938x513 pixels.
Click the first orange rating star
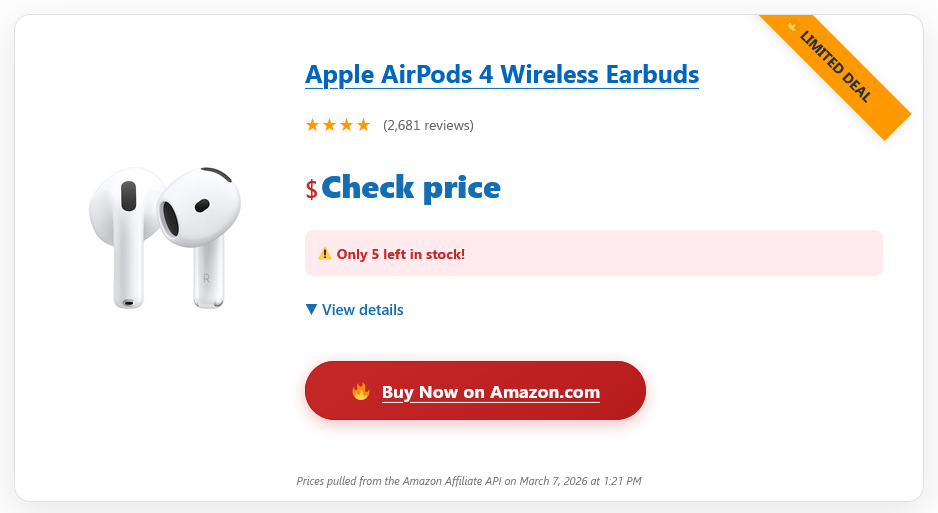(x=312, y=125)
